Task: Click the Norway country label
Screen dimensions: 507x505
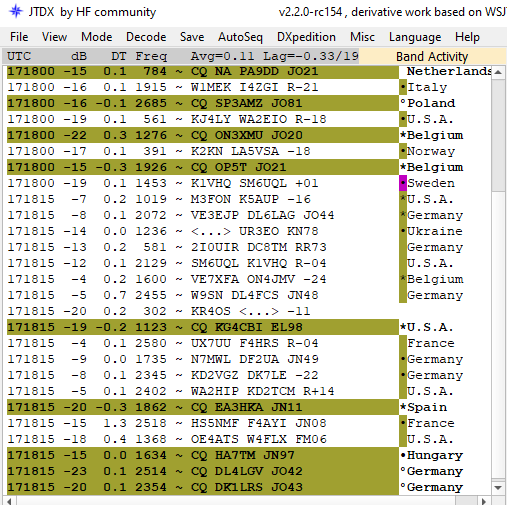Action: [431, 151]
